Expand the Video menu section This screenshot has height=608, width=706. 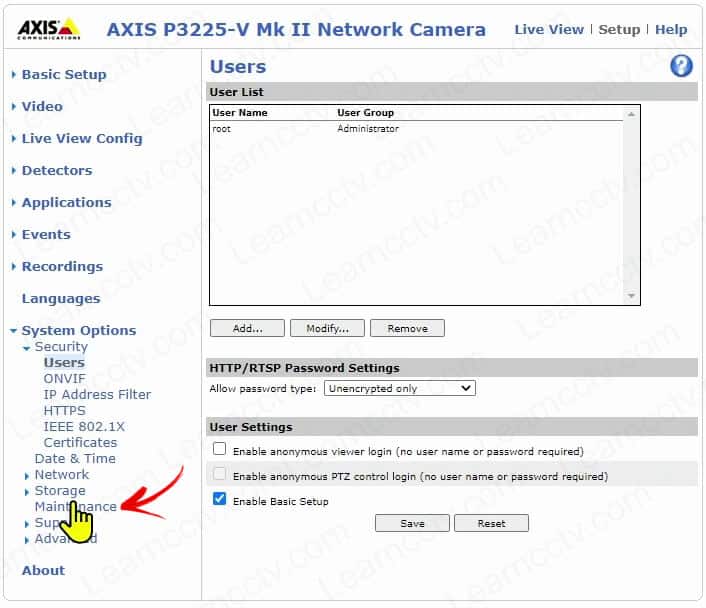[42, 106]
